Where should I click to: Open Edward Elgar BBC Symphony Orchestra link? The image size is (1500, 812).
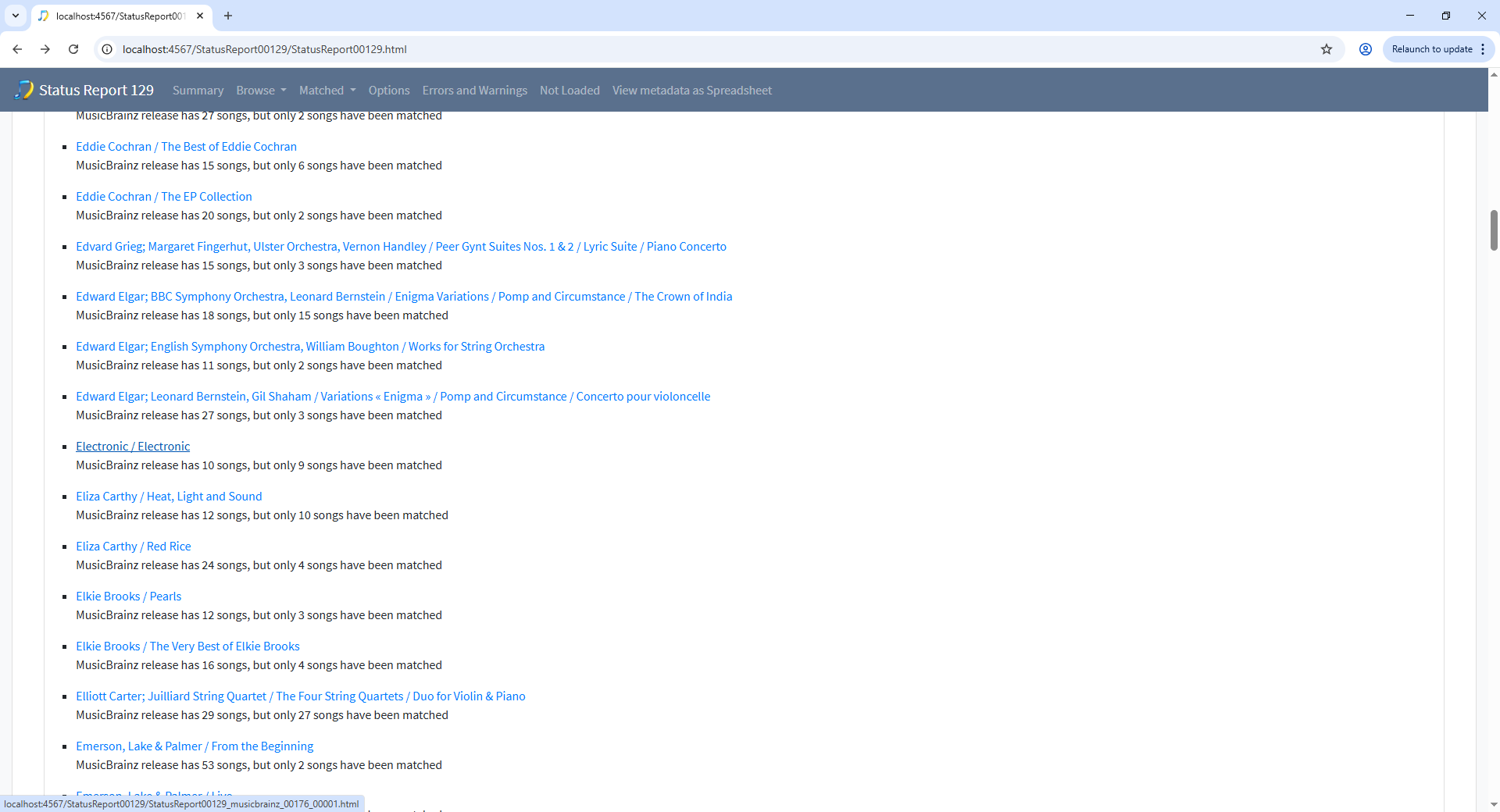click(404, 297)
